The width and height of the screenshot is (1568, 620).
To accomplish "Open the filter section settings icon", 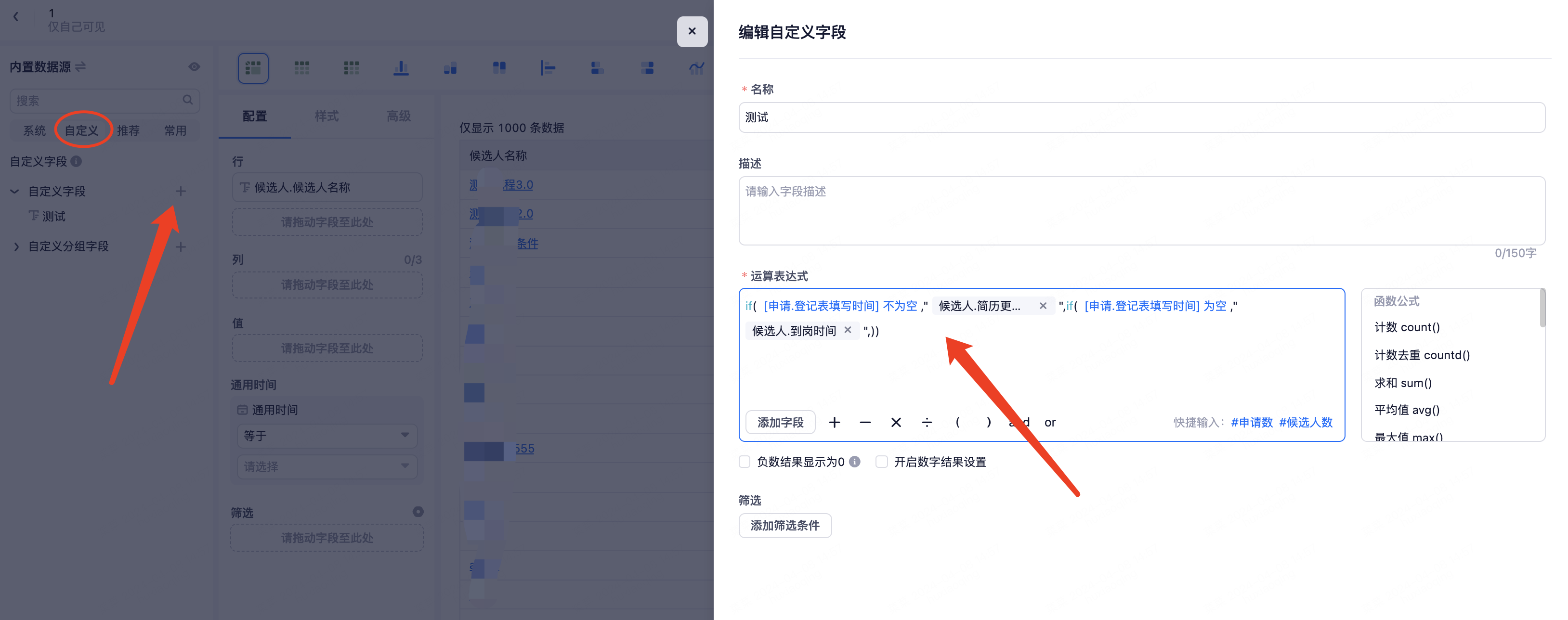I will 418,512.
